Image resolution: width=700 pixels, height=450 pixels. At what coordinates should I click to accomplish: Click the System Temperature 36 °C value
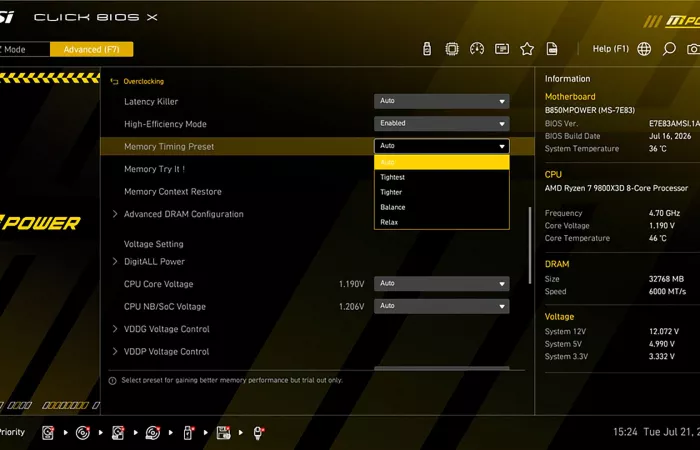click(658, 148)
